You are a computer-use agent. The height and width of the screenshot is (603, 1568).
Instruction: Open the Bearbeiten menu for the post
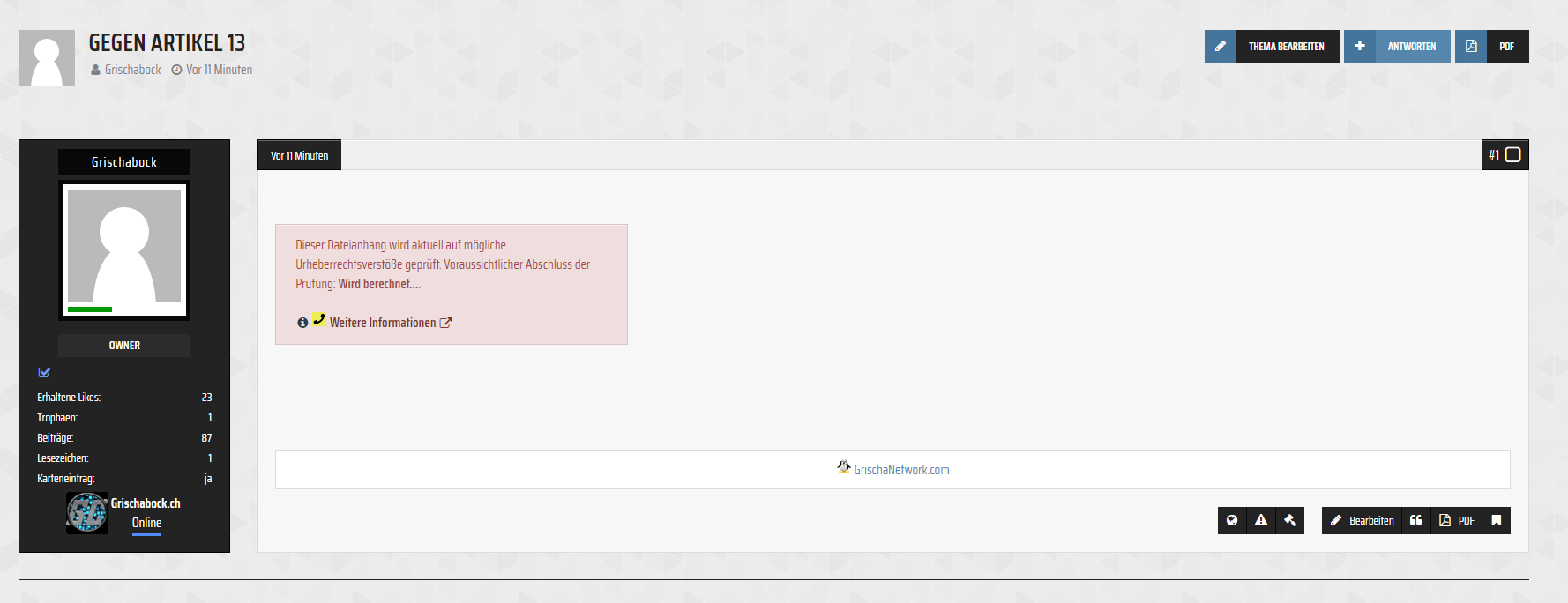point(1363,520)
